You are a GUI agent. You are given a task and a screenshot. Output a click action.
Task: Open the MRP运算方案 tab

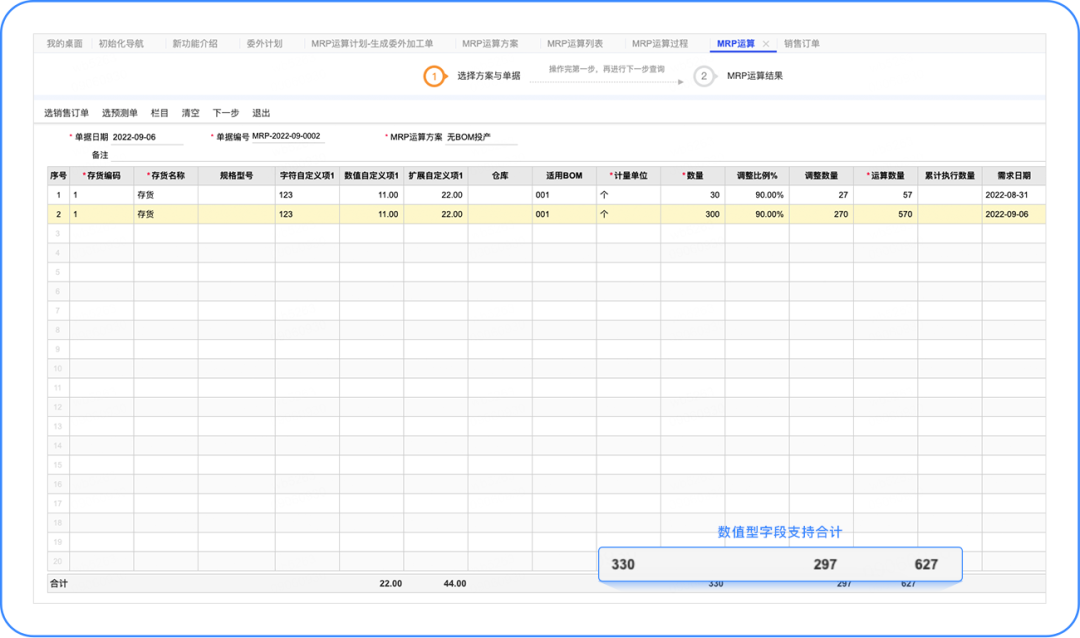tap(490, 44)
